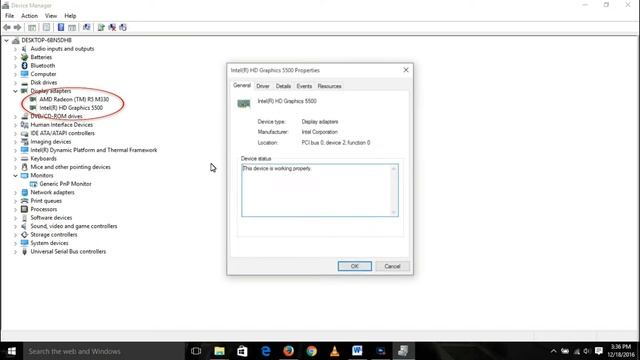
Task: Open the Windows Start menu
Action: [11, 351]
